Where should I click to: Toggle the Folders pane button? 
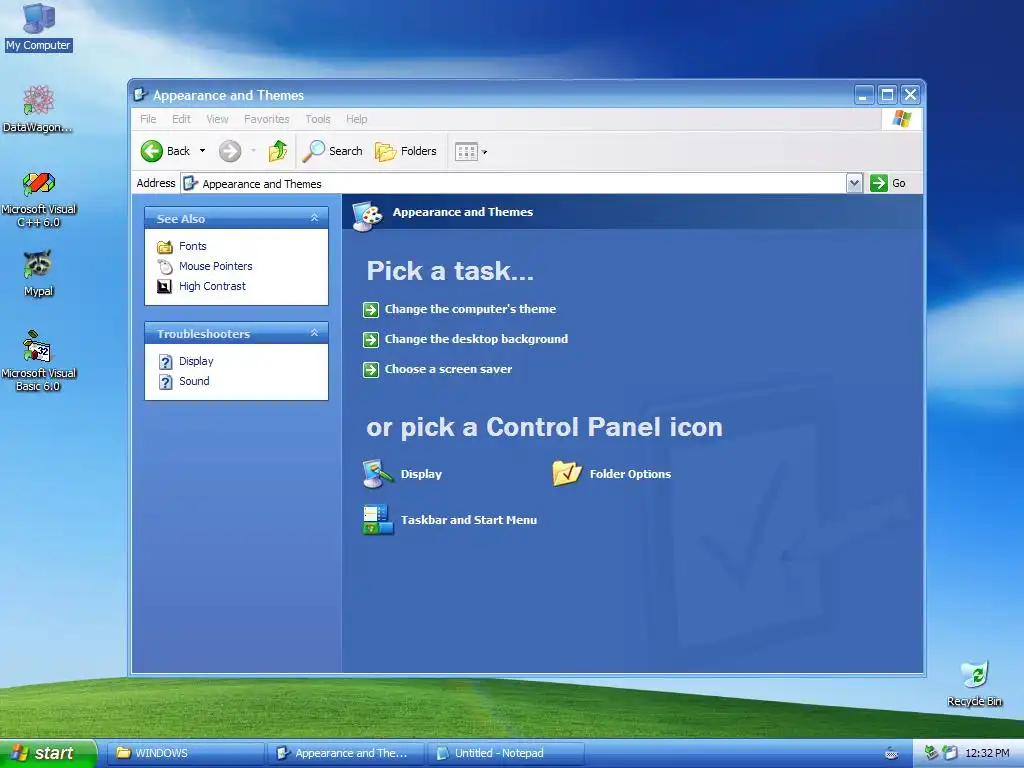406,151
